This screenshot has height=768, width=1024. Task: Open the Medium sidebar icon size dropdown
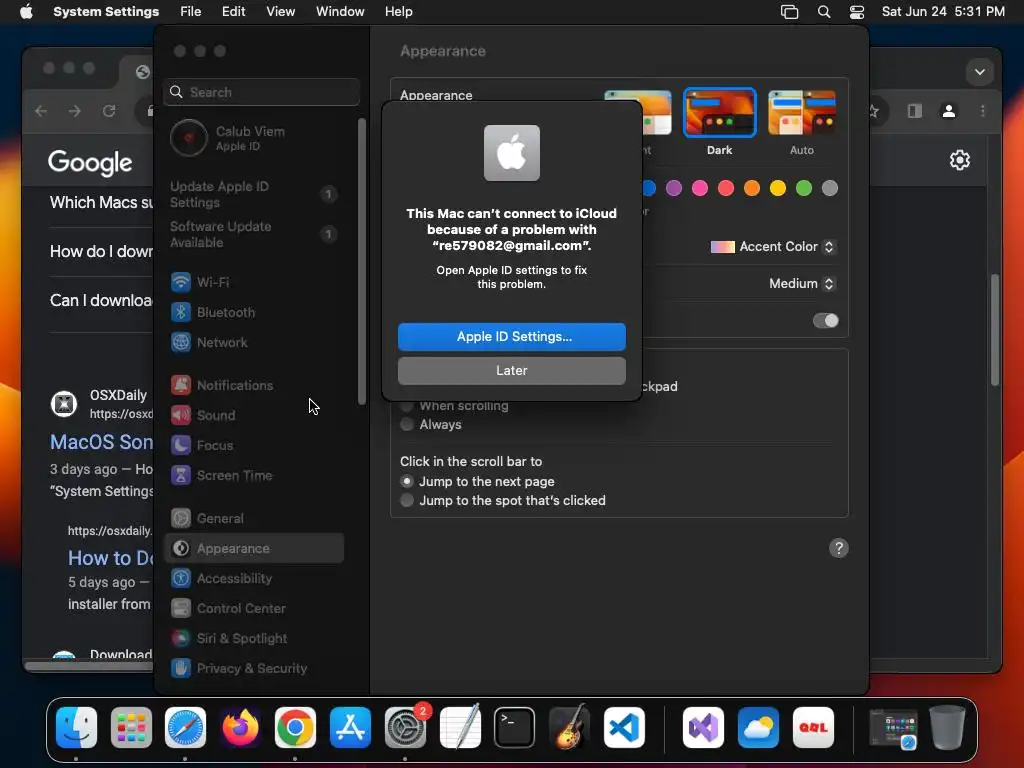802,283
